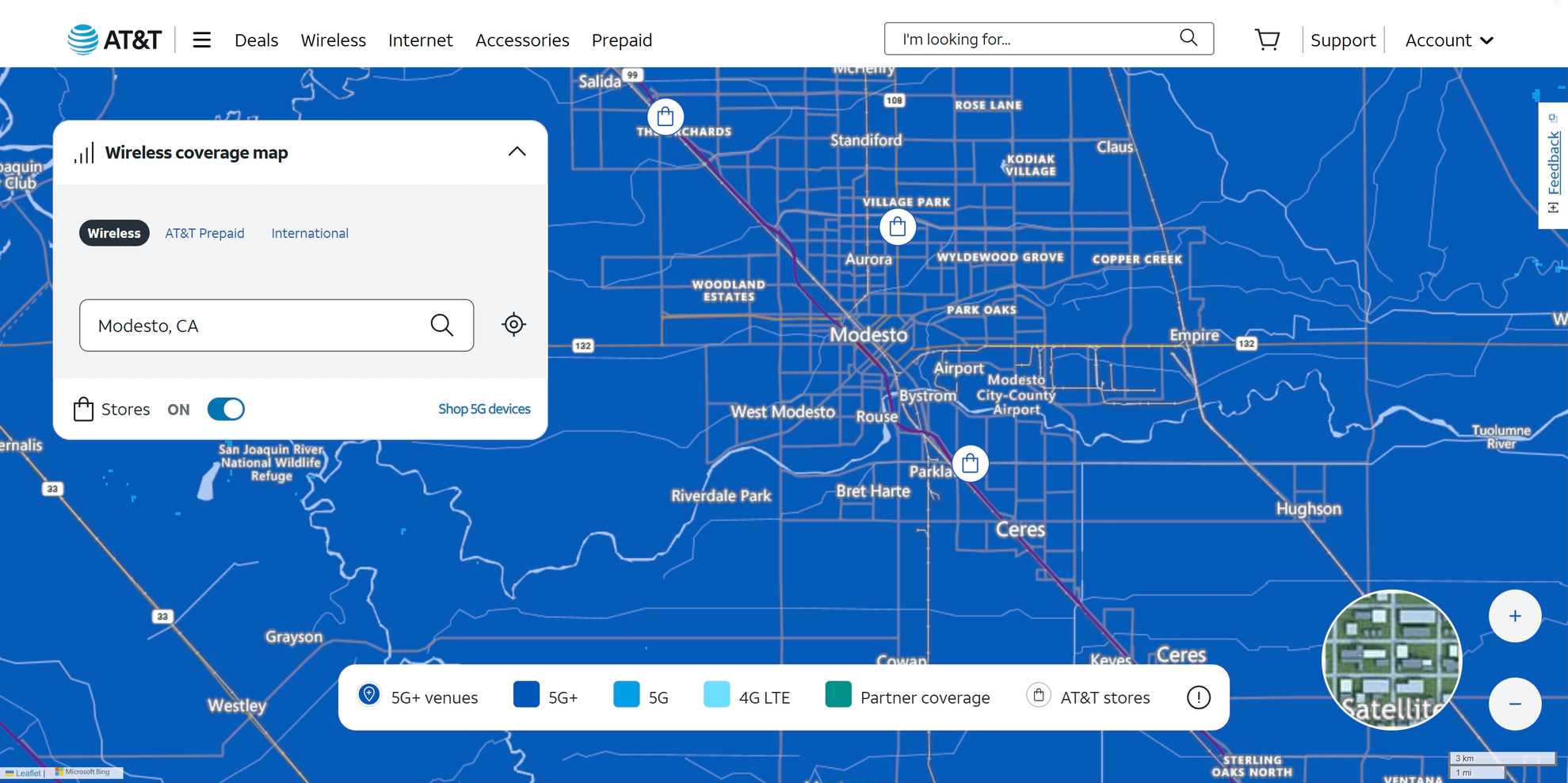Click the highway 33 shield near Grayson
The height and width of the screenshot is (783, 1568).
point(162,617)
